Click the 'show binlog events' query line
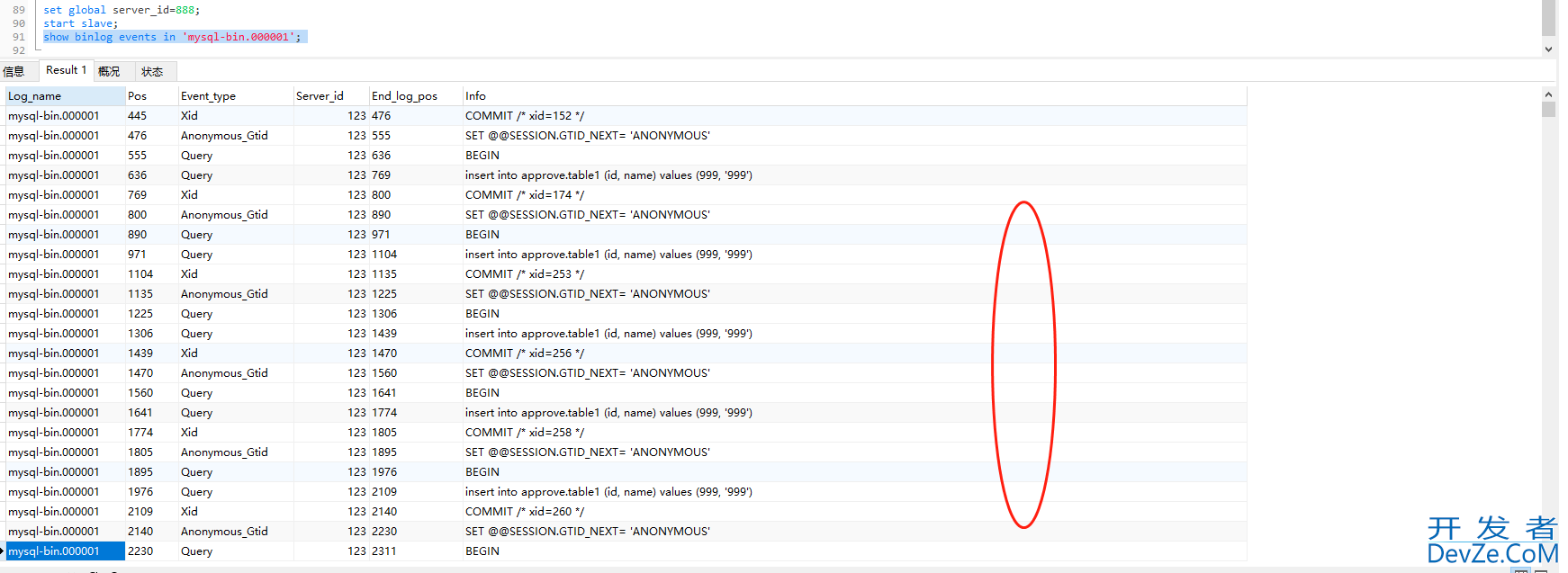 (x=172, y=37)
